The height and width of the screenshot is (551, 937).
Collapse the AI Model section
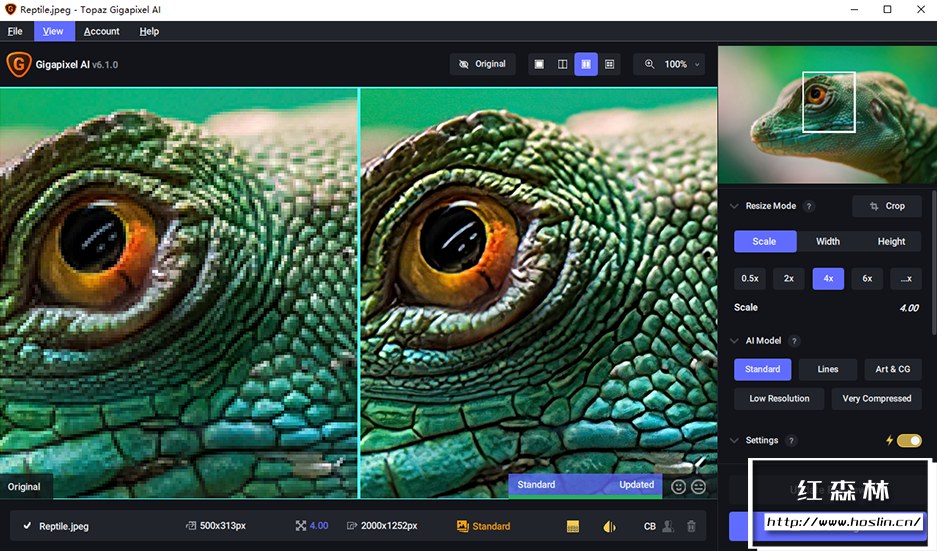click(x=734, y=341)
